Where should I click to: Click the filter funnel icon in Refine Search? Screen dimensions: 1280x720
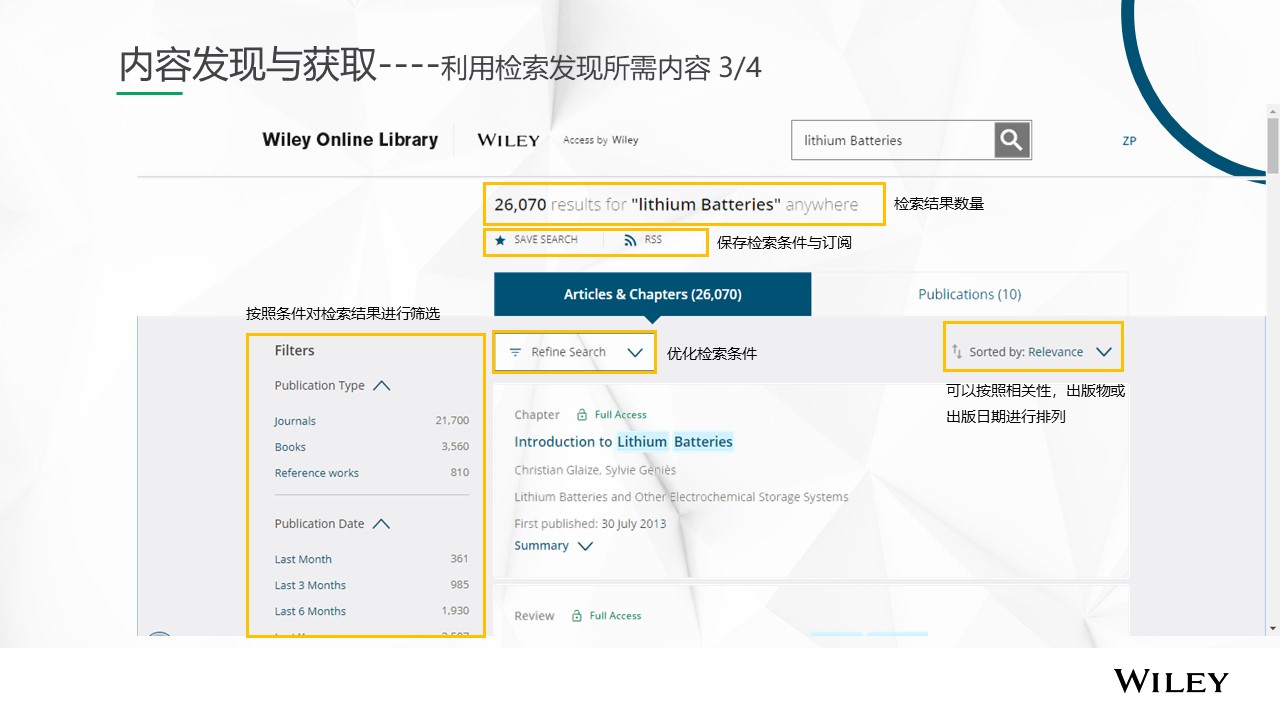click(514, 352)
